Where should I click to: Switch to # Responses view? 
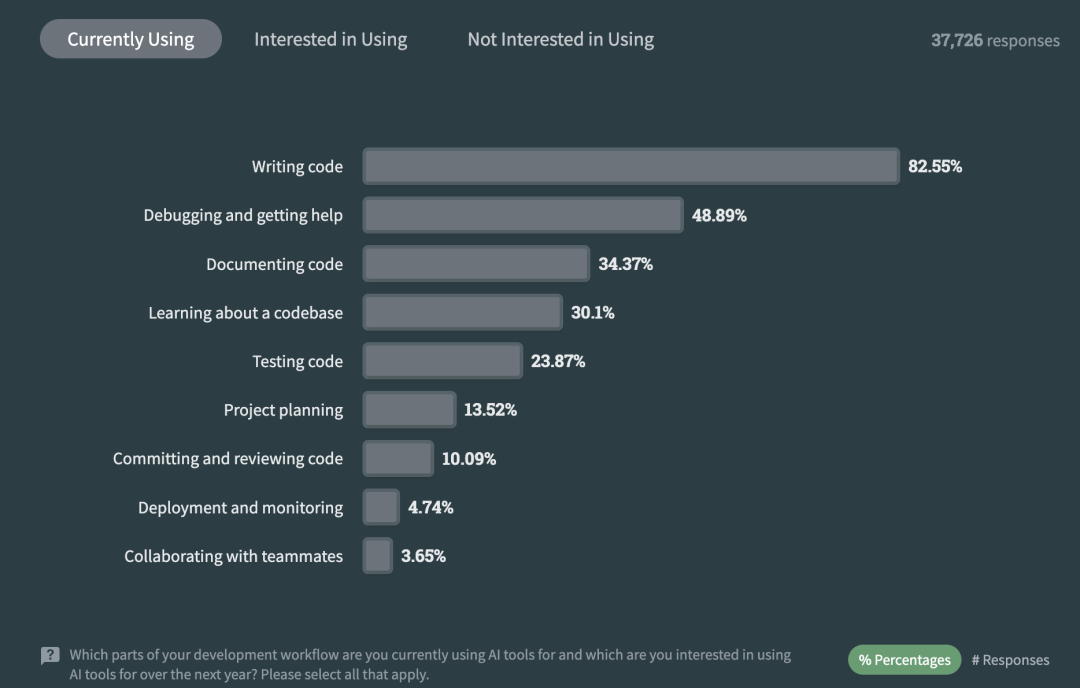1010,660
